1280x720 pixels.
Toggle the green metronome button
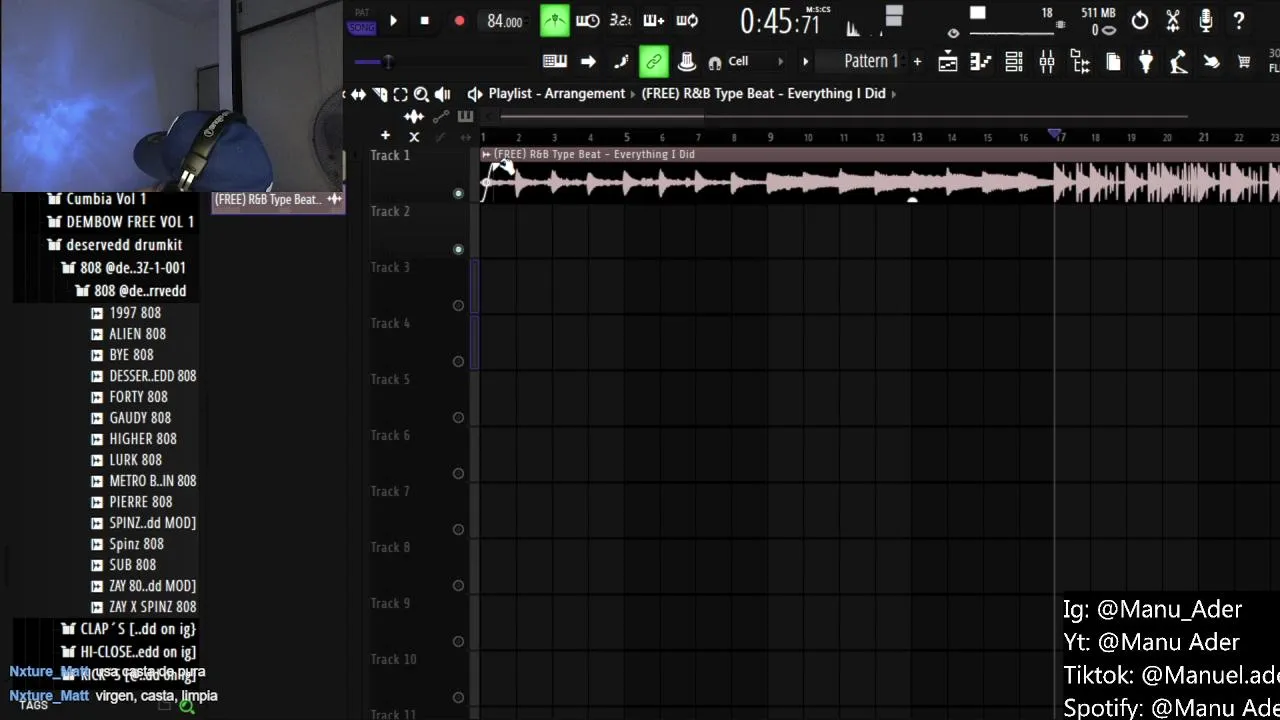(x=554, y=20)
